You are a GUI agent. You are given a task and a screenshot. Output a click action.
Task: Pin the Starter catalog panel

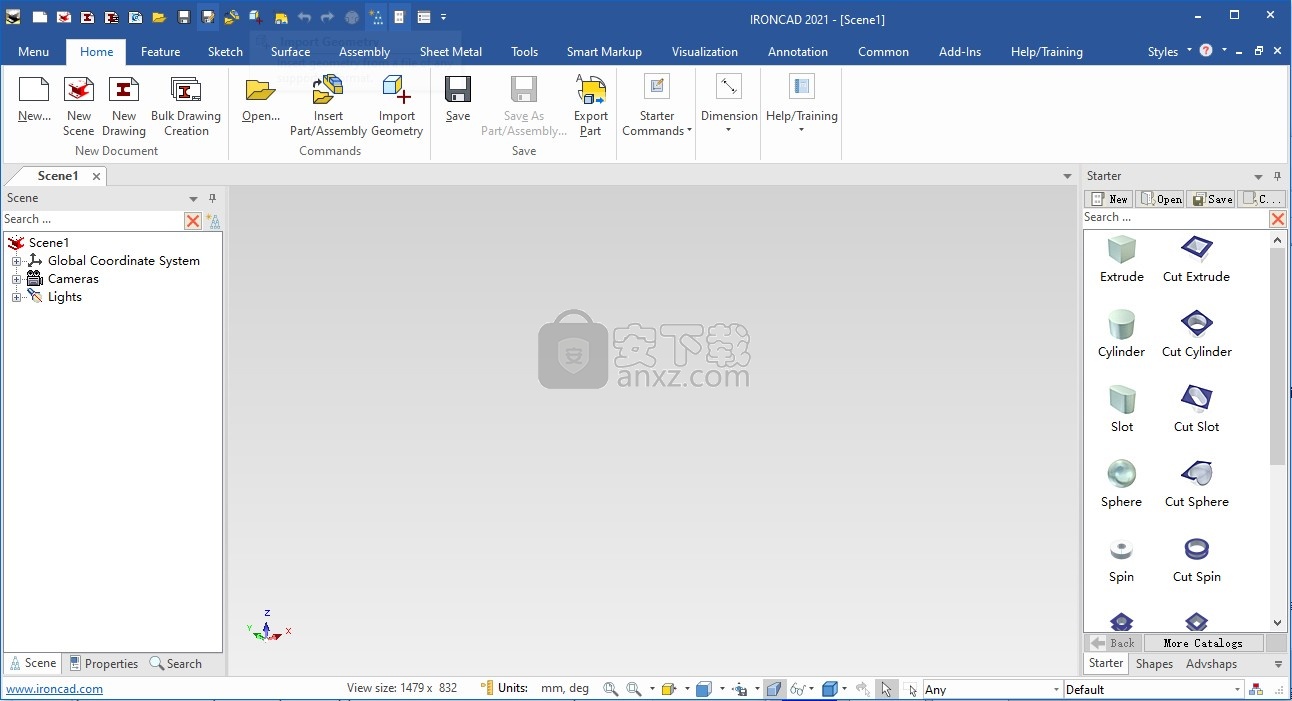(1277, 176)
